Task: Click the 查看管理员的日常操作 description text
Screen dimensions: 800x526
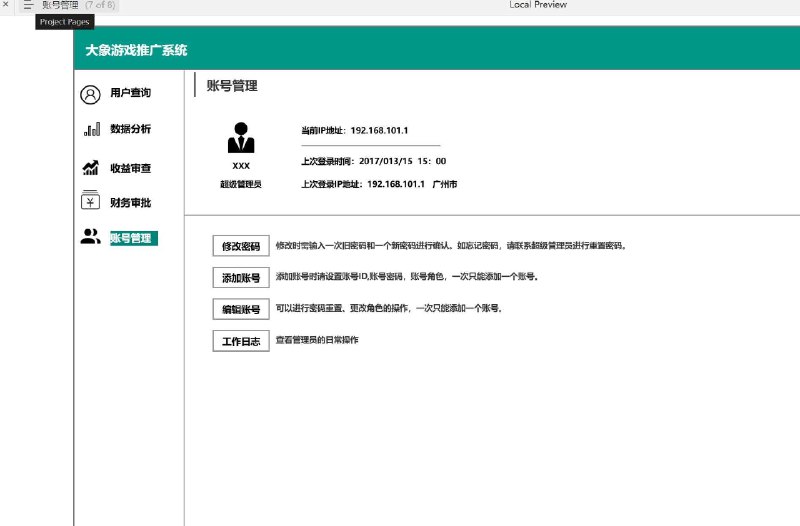Action: (317, 340)
